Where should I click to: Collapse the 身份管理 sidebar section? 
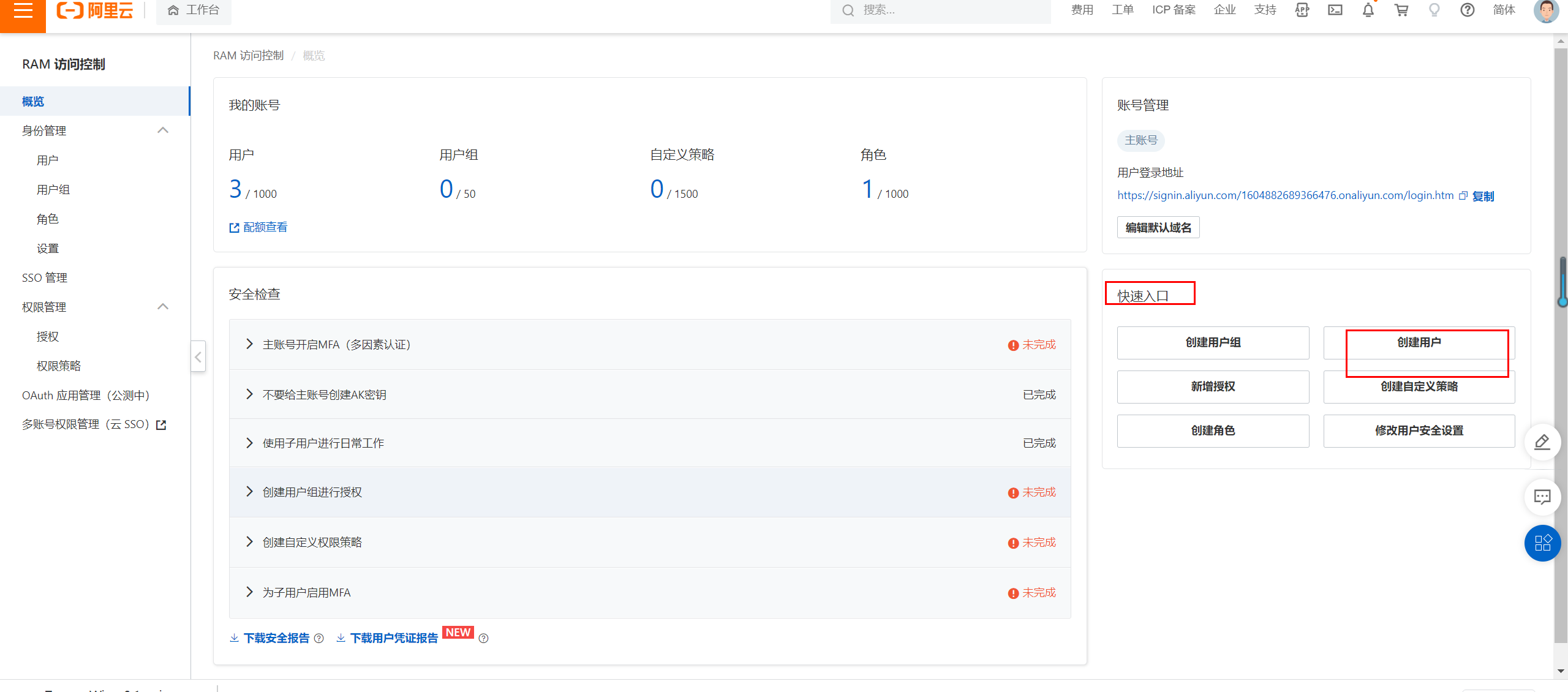(163, 130)
